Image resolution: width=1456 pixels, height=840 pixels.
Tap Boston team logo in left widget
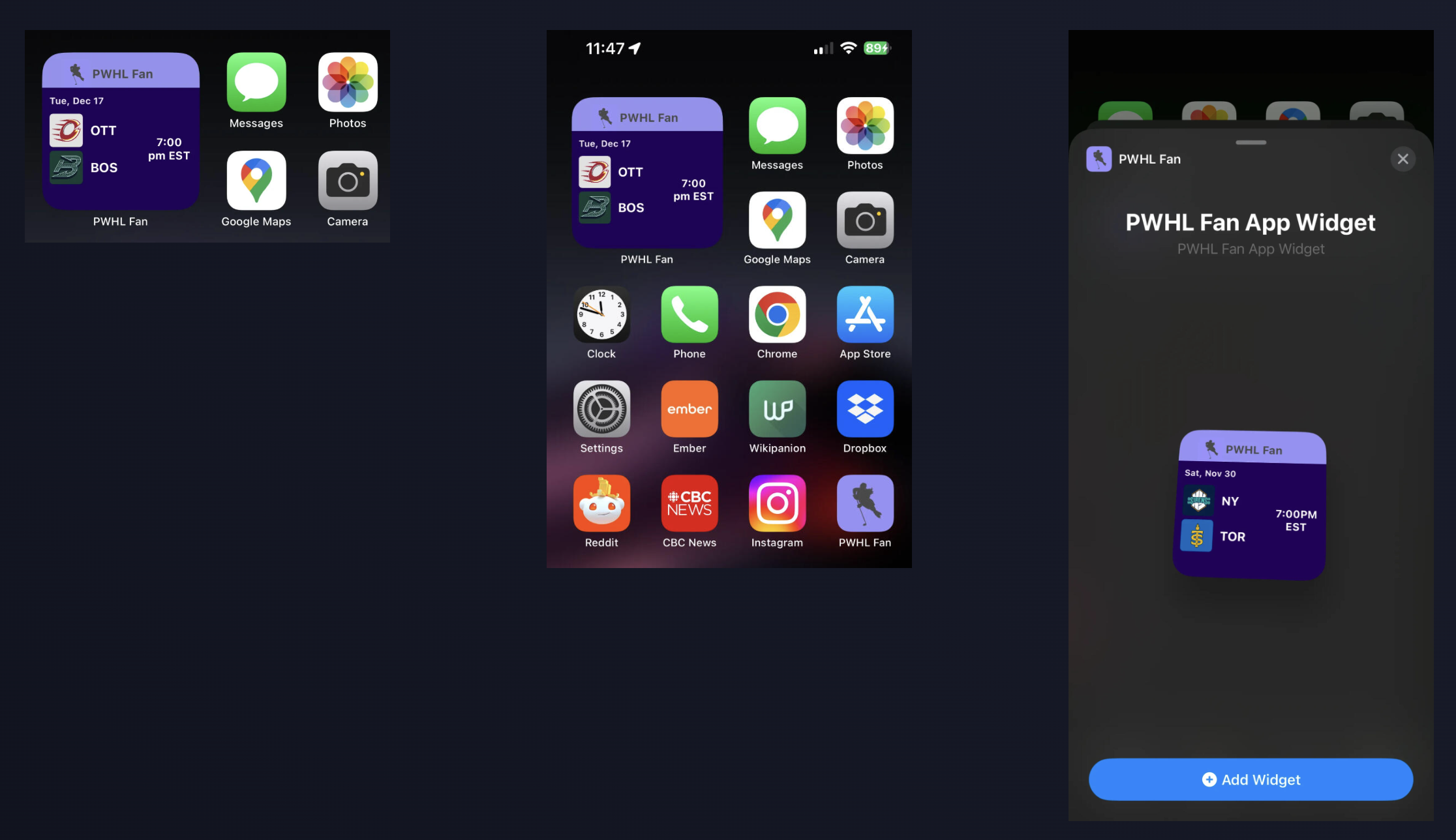(67, 168)
